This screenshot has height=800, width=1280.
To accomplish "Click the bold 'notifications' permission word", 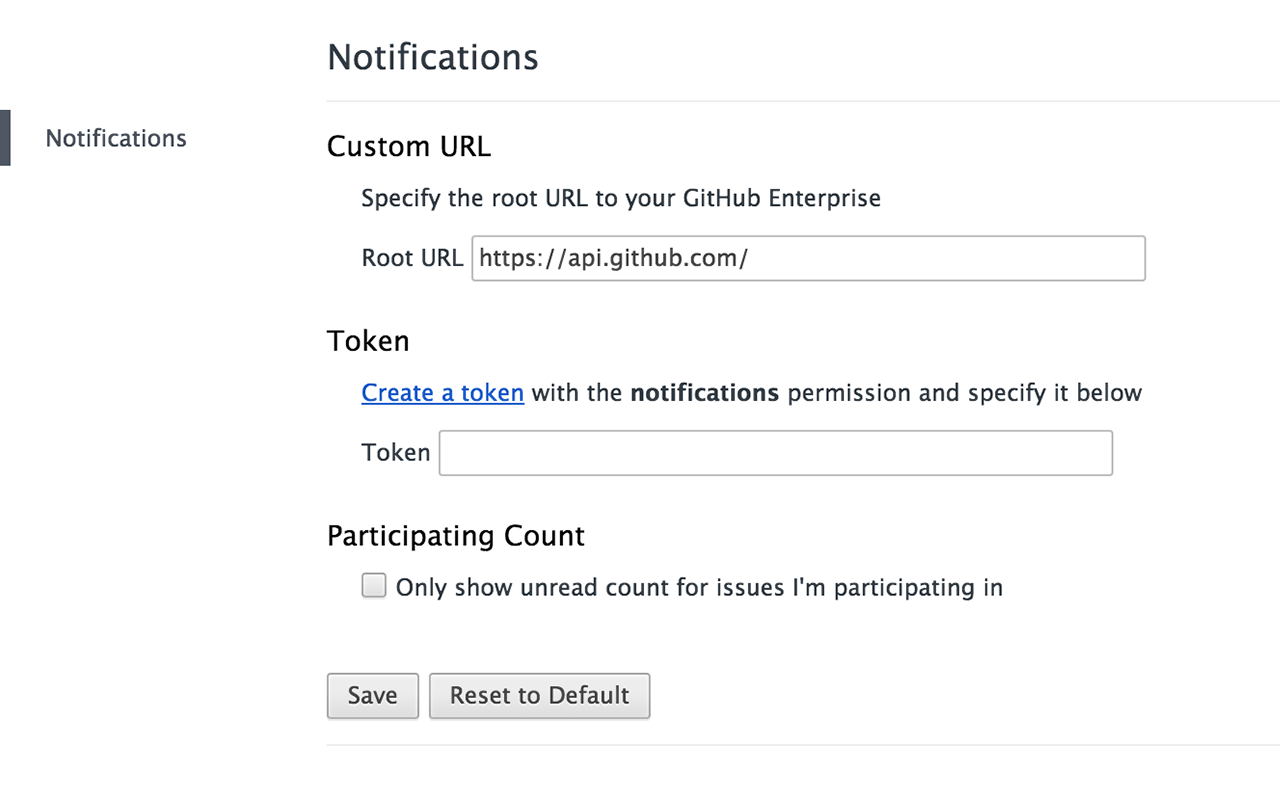I will click(704, 393).
